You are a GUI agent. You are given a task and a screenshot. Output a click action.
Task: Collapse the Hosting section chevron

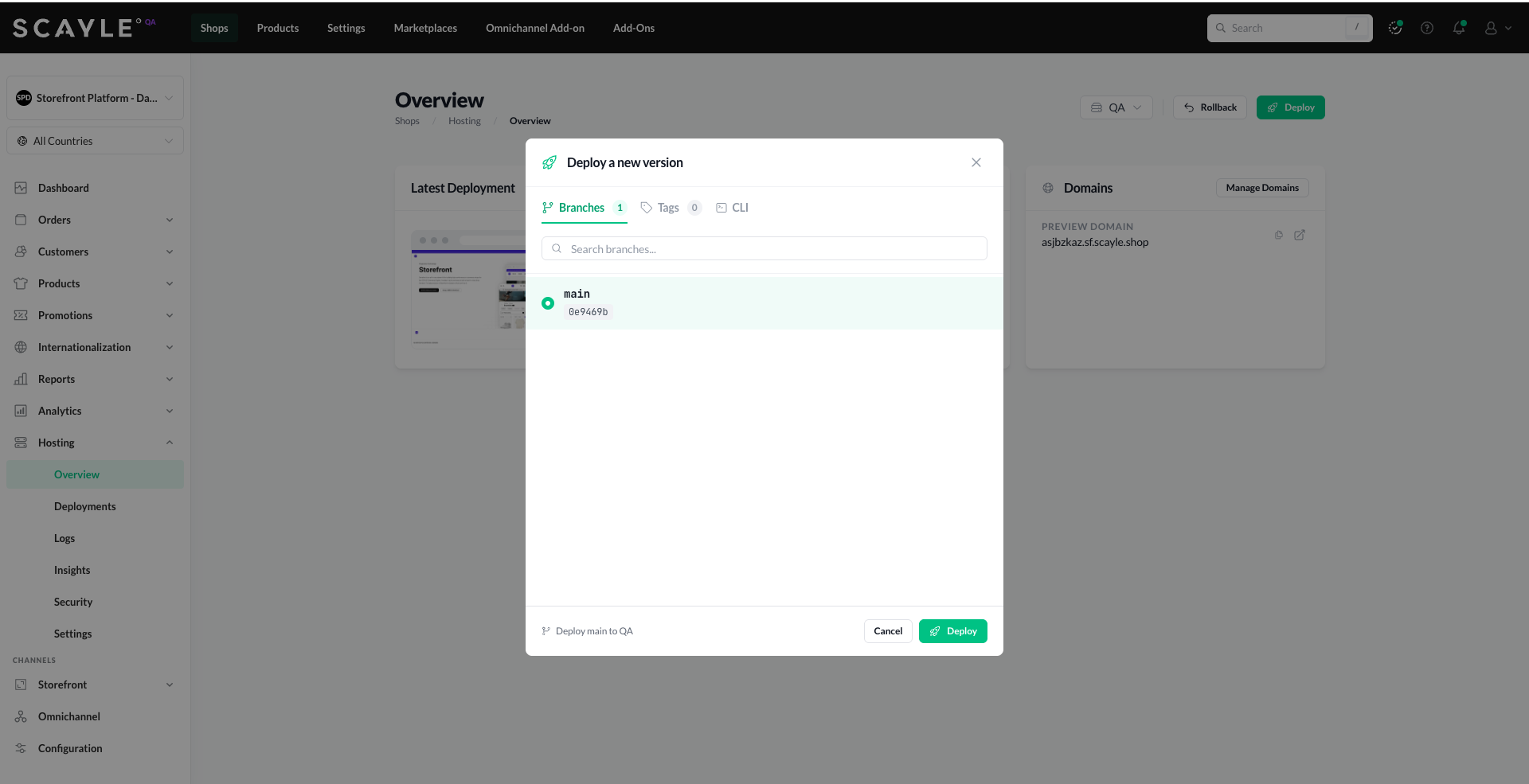pyautogui.click(x=170, y=443)
